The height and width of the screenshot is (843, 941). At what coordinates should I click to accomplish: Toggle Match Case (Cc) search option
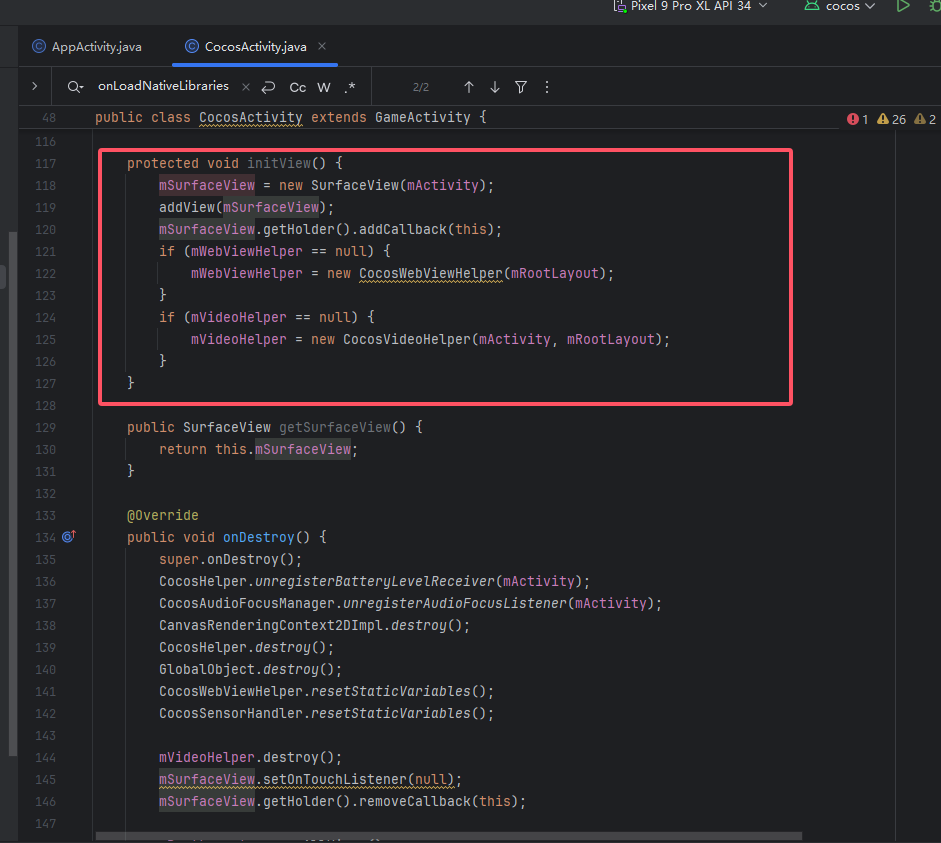298,87
